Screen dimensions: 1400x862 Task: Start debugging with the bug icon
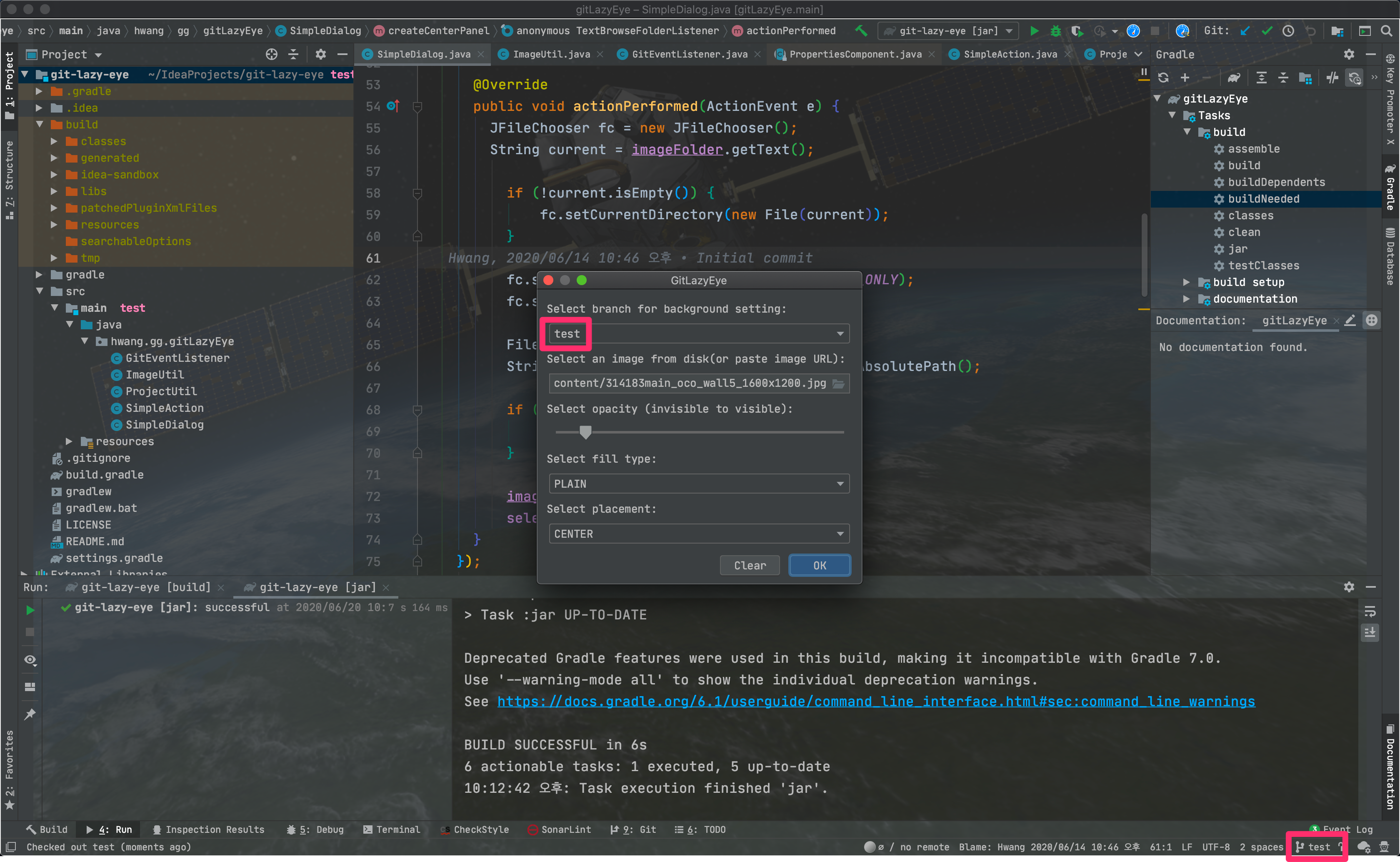point(1055,31)
